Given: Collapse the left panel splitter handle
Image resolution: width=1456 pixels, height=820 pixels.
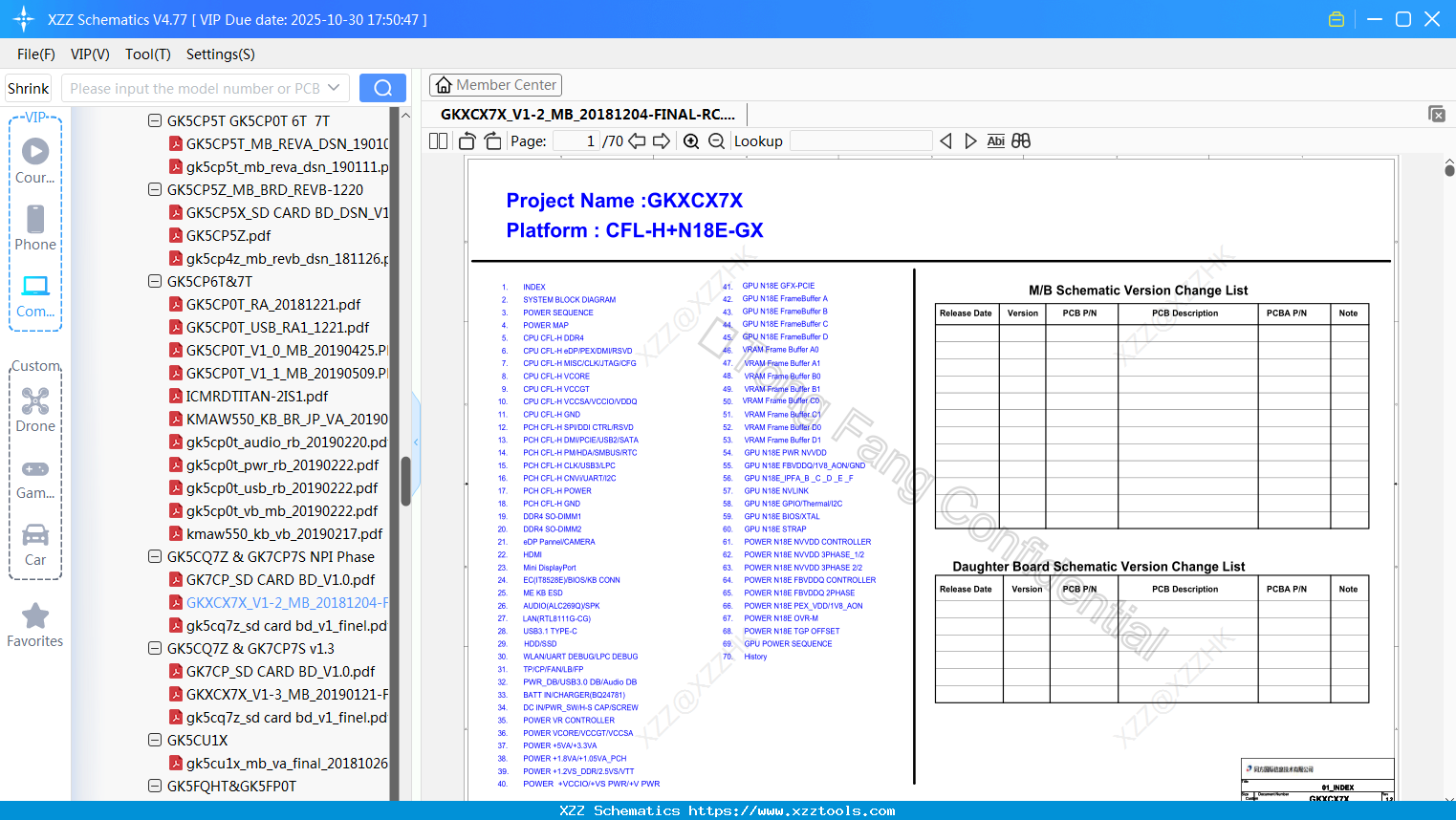Looking at the screenshot, I should pyautogui.click(x=416, y=442).
